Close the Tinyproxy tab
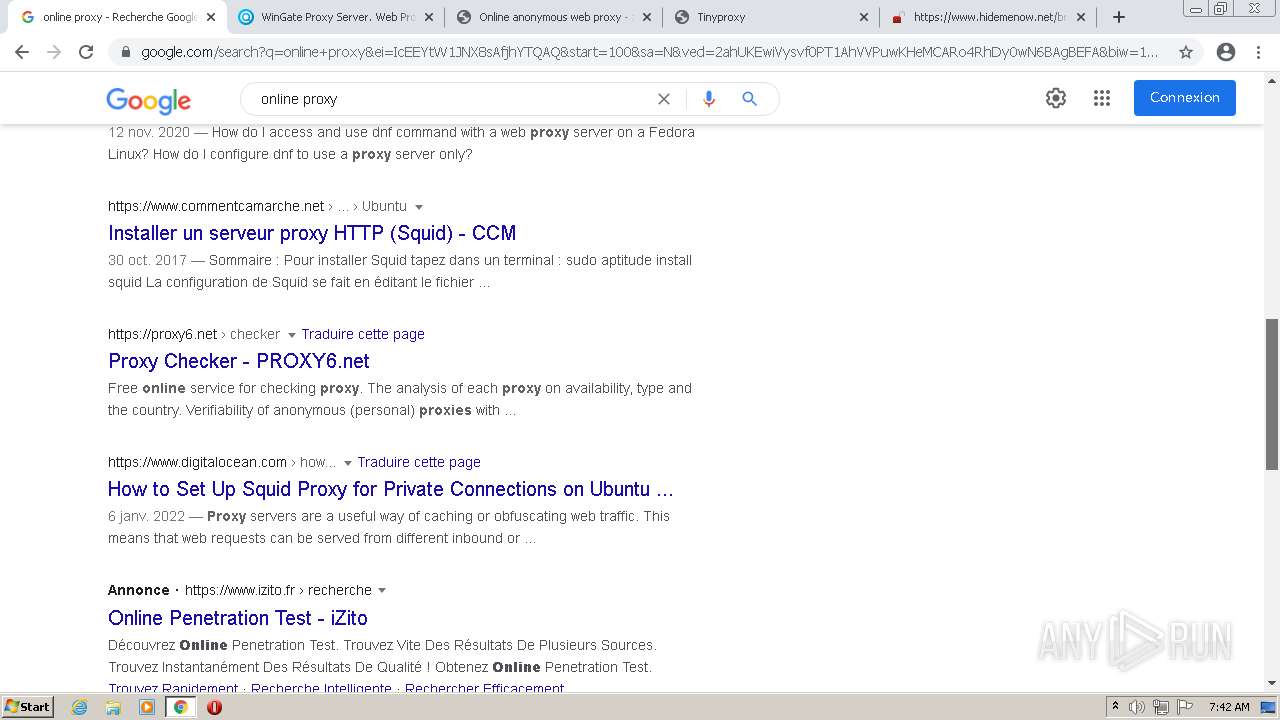Viewport: 1280px width, 720px height. [864, 17]
